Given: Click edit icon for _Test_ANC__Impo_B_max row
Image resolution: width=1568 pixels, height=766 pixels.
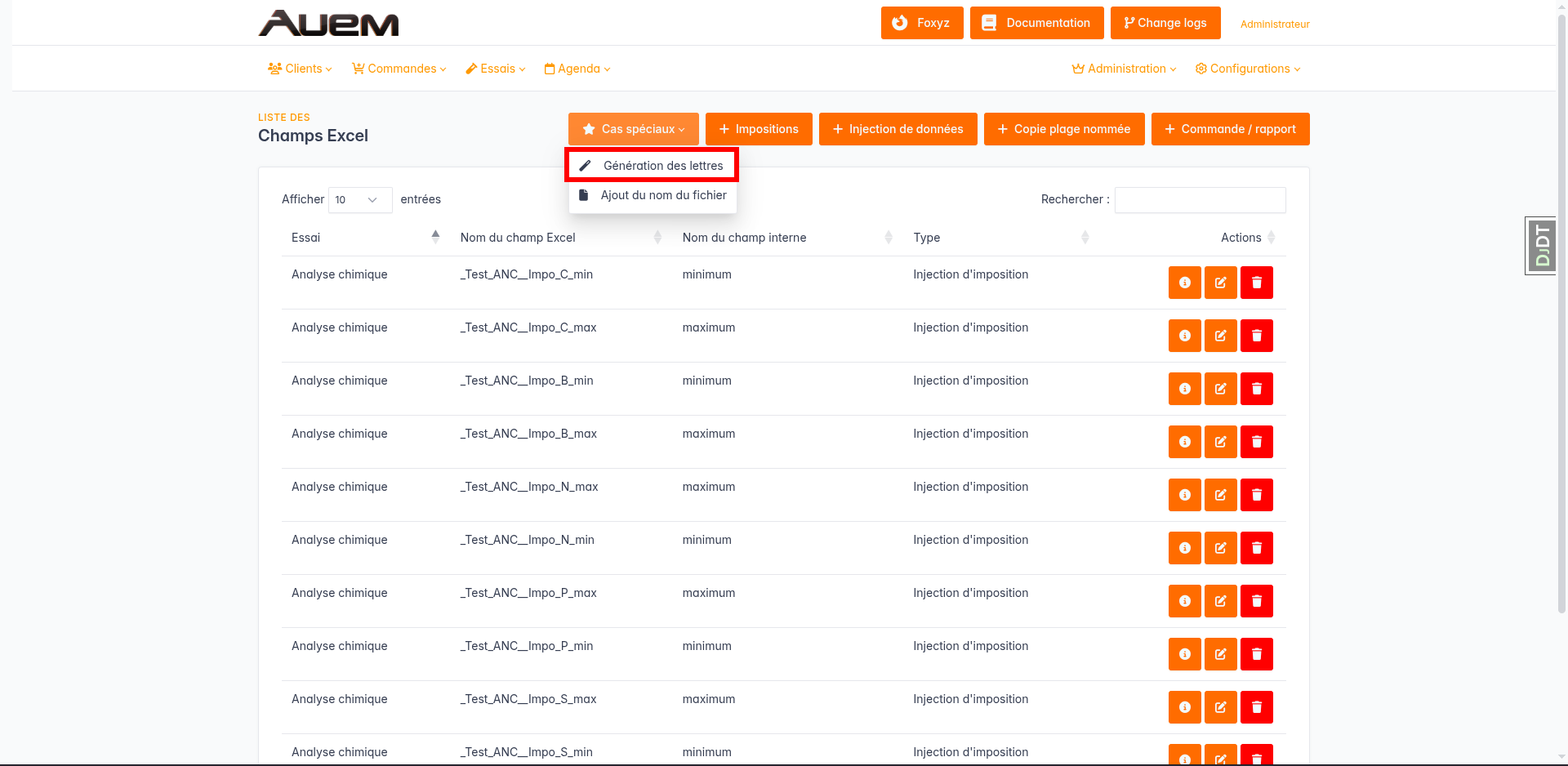Looking at the screenshot, I should pyautogui.click(x=1220, y=442).
